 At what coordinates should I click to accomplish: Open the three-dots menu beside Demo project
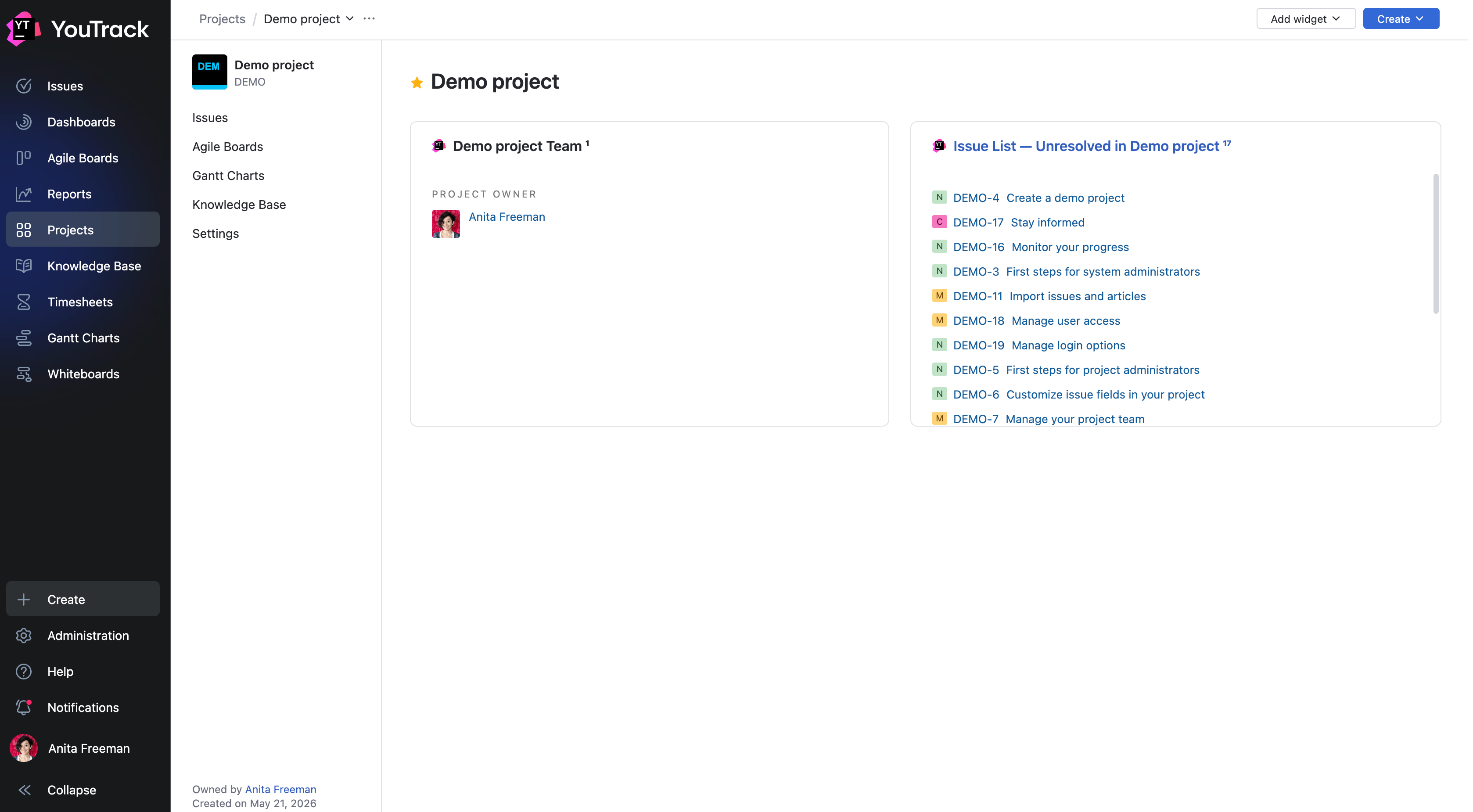tap(370, 19)
